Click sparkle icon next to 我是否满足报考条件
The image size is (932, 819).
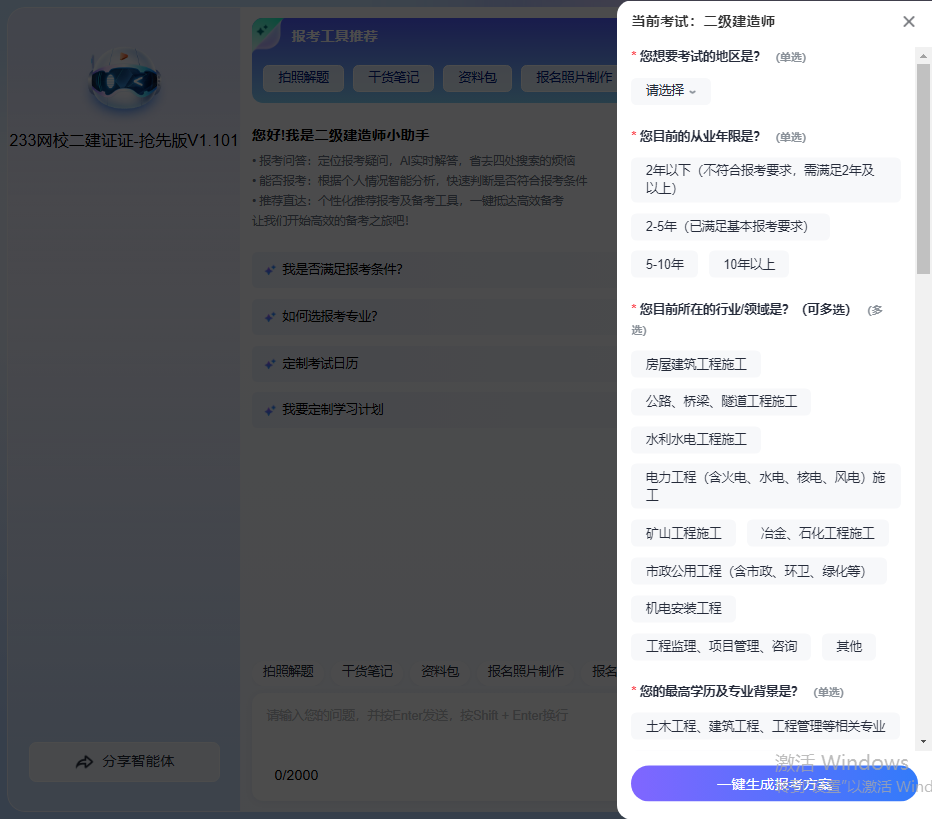point(269,269)
